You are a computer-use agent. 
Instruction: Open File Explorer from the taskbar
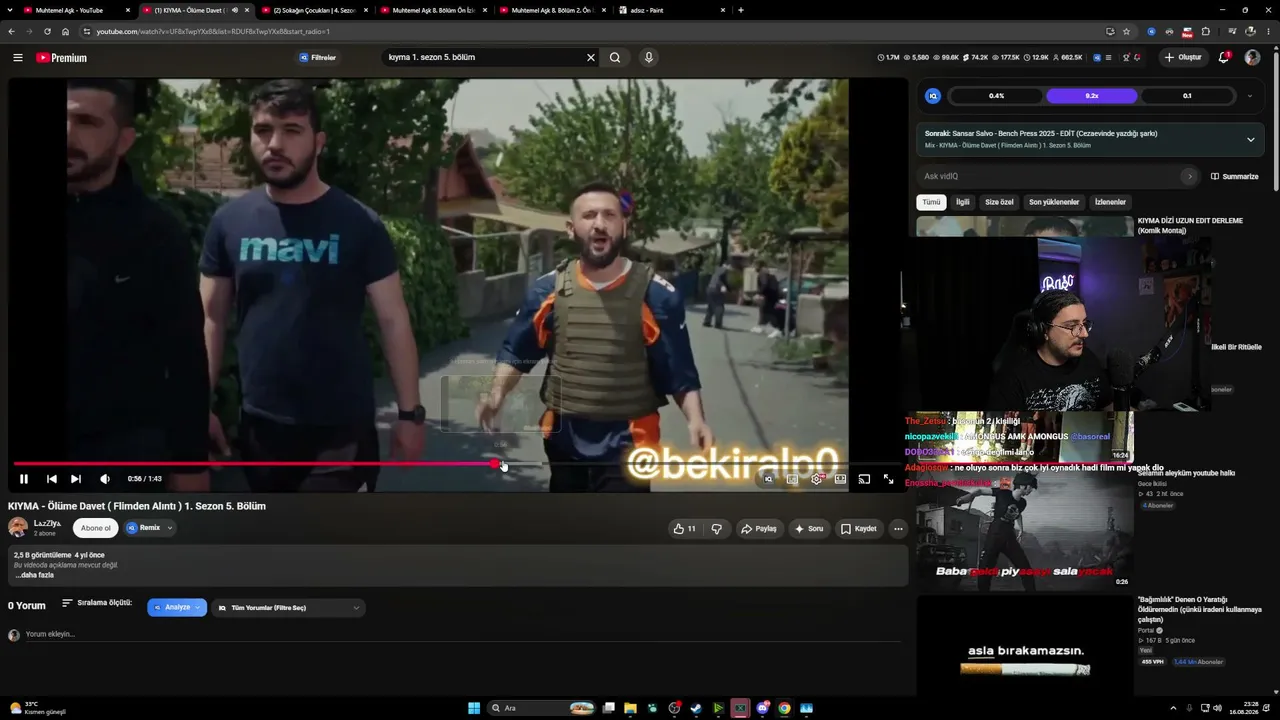click(630, 708)
